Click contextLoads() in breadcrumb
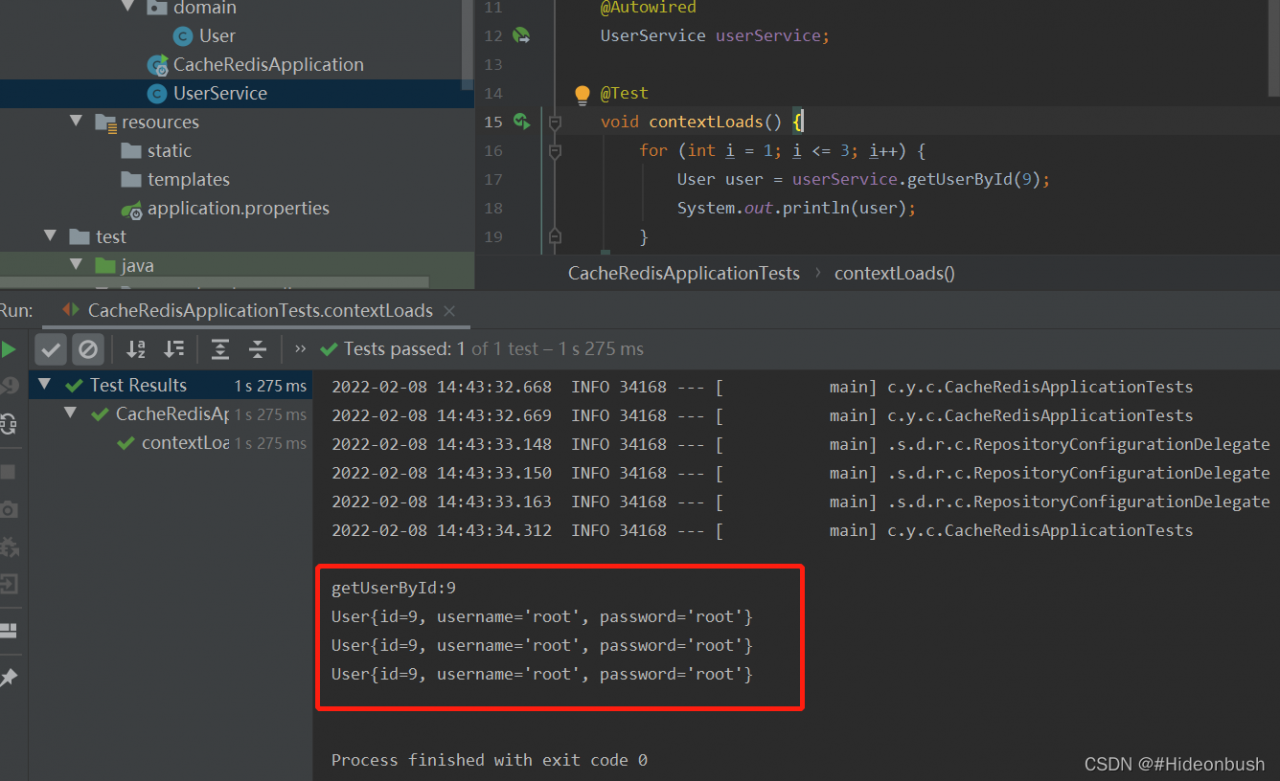This screenshot has height=781, width=1280. click(894, 273)
